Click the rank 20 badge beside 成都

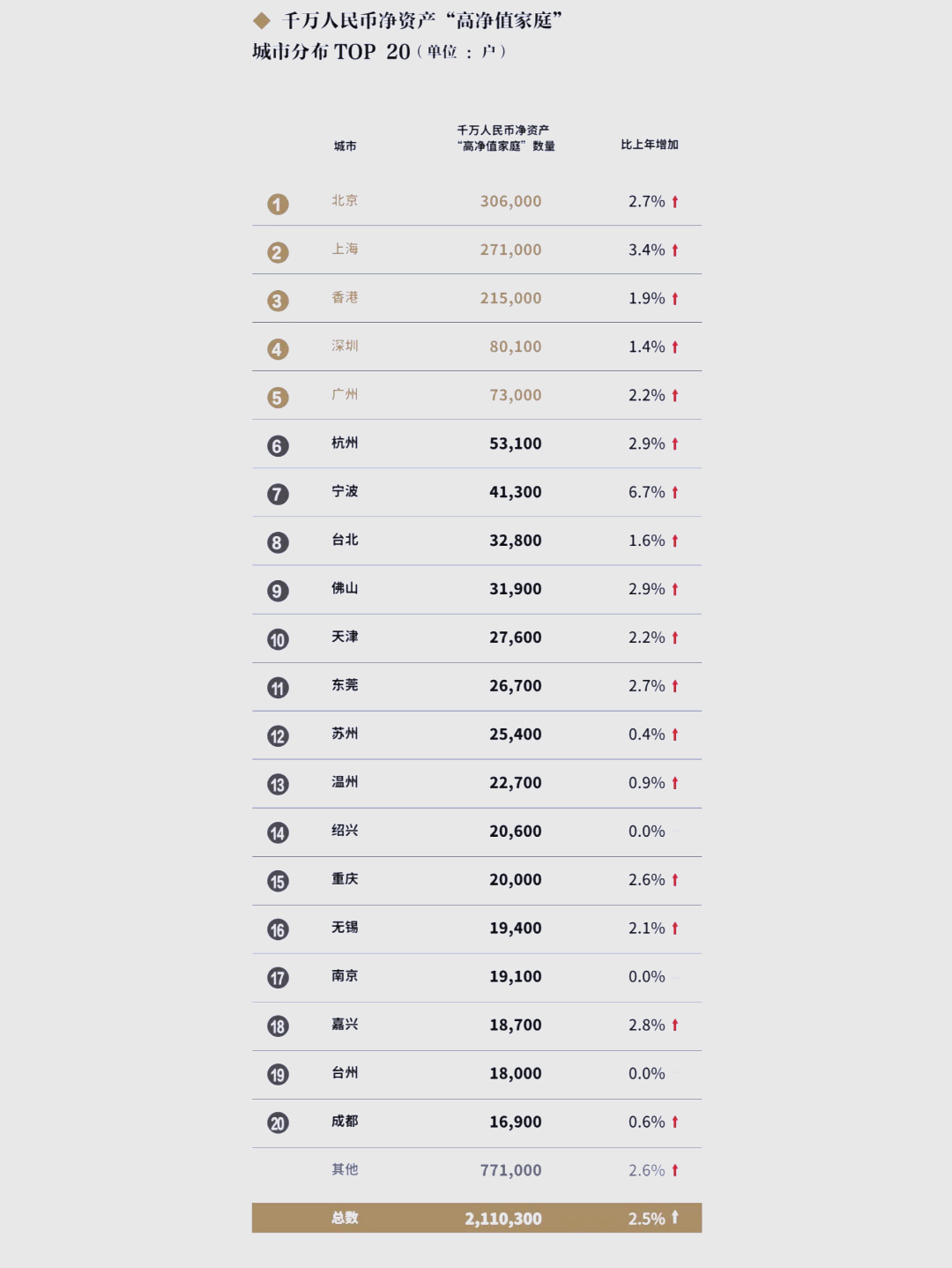tap(278, 1123)
